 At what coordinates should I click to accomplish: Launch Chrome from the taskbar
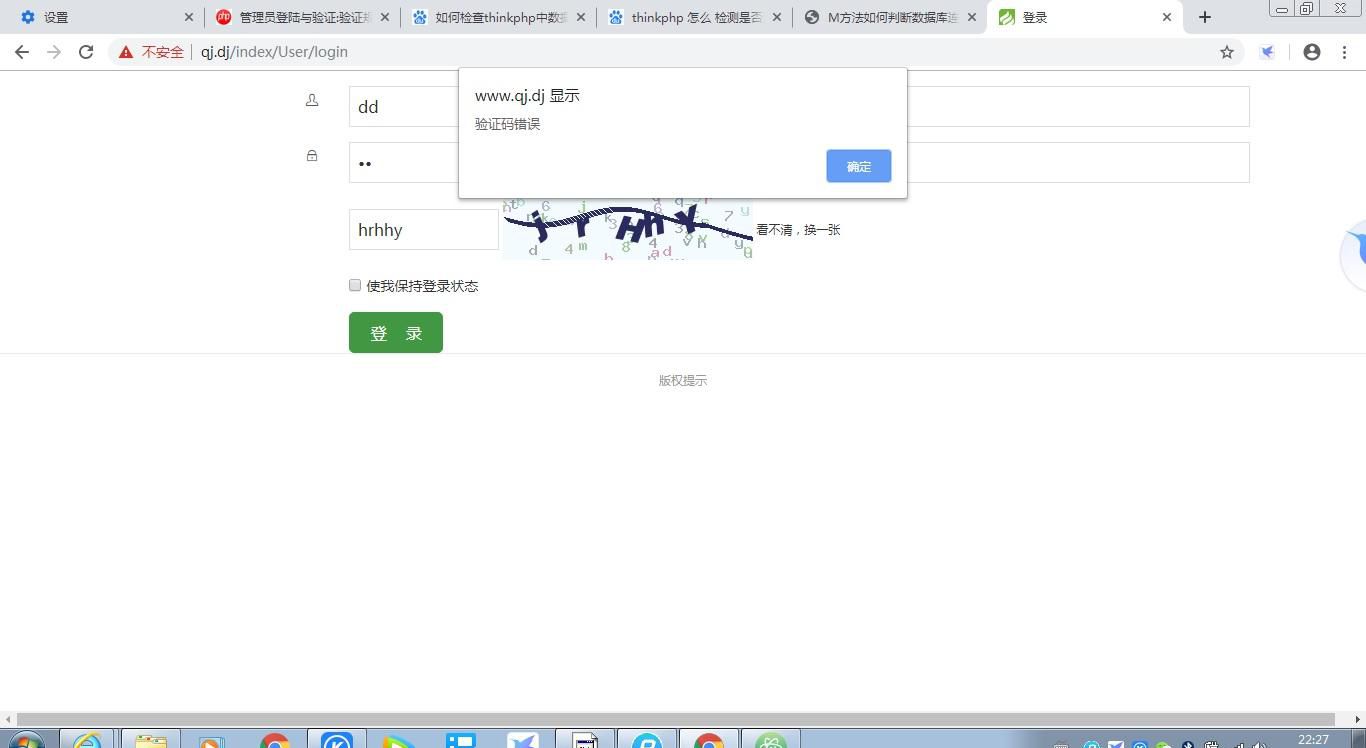pyautogui.click(x=275, y=743)
